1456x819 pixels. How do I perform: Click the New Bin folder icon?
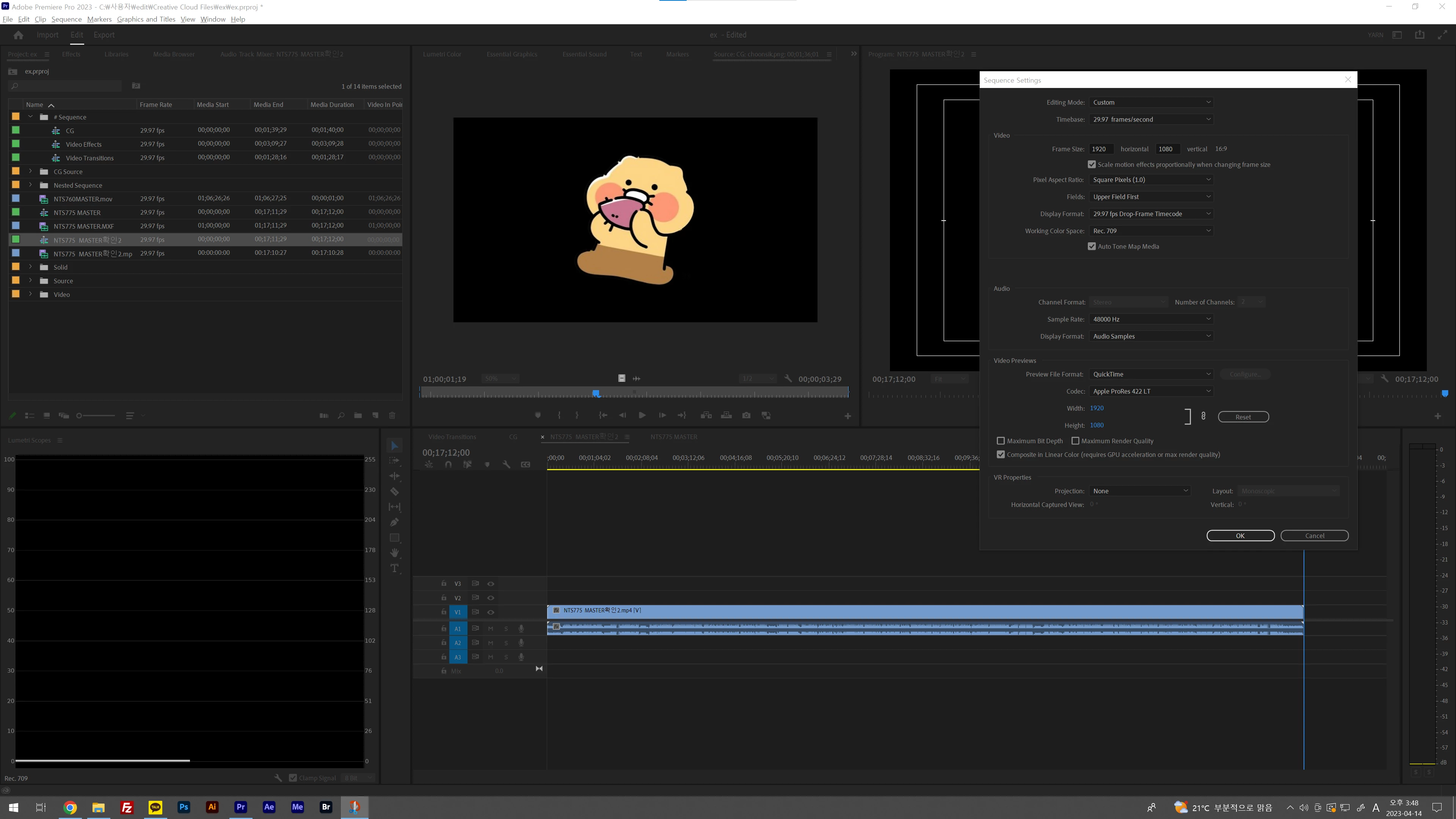click(358, 416)
